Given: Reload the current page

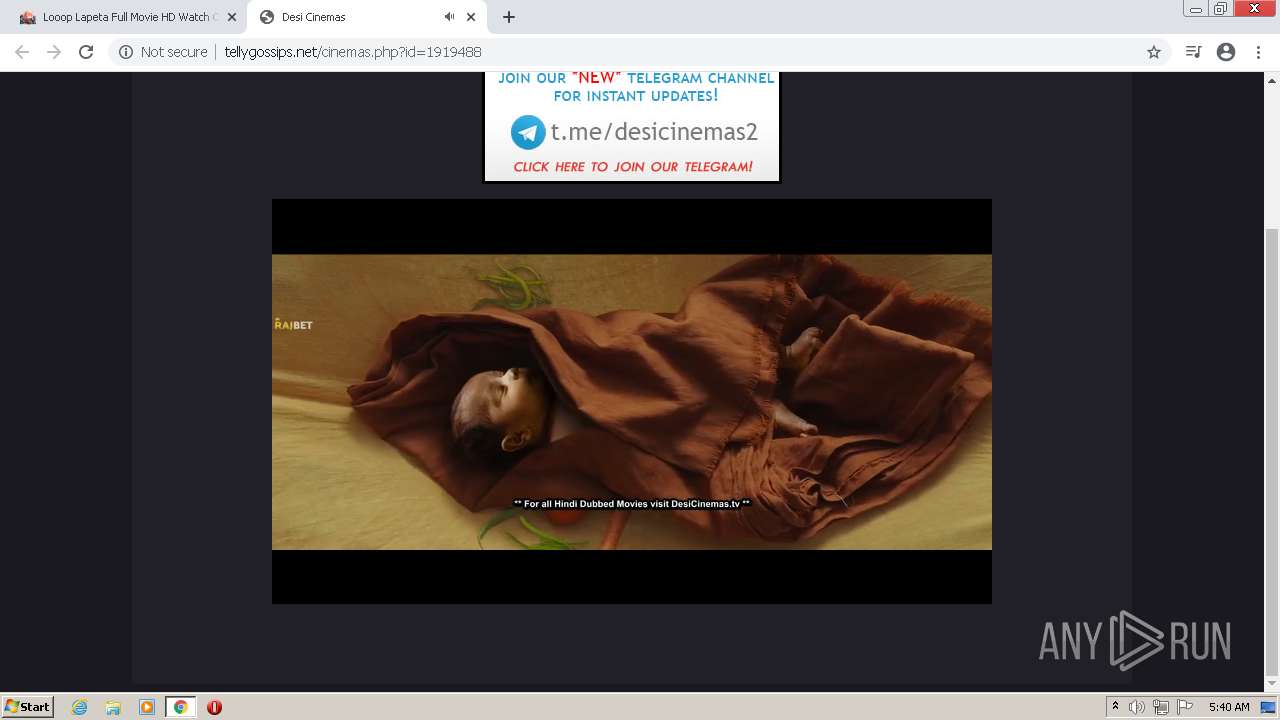Looking at the screenshot, I should [x=86, y=52].
